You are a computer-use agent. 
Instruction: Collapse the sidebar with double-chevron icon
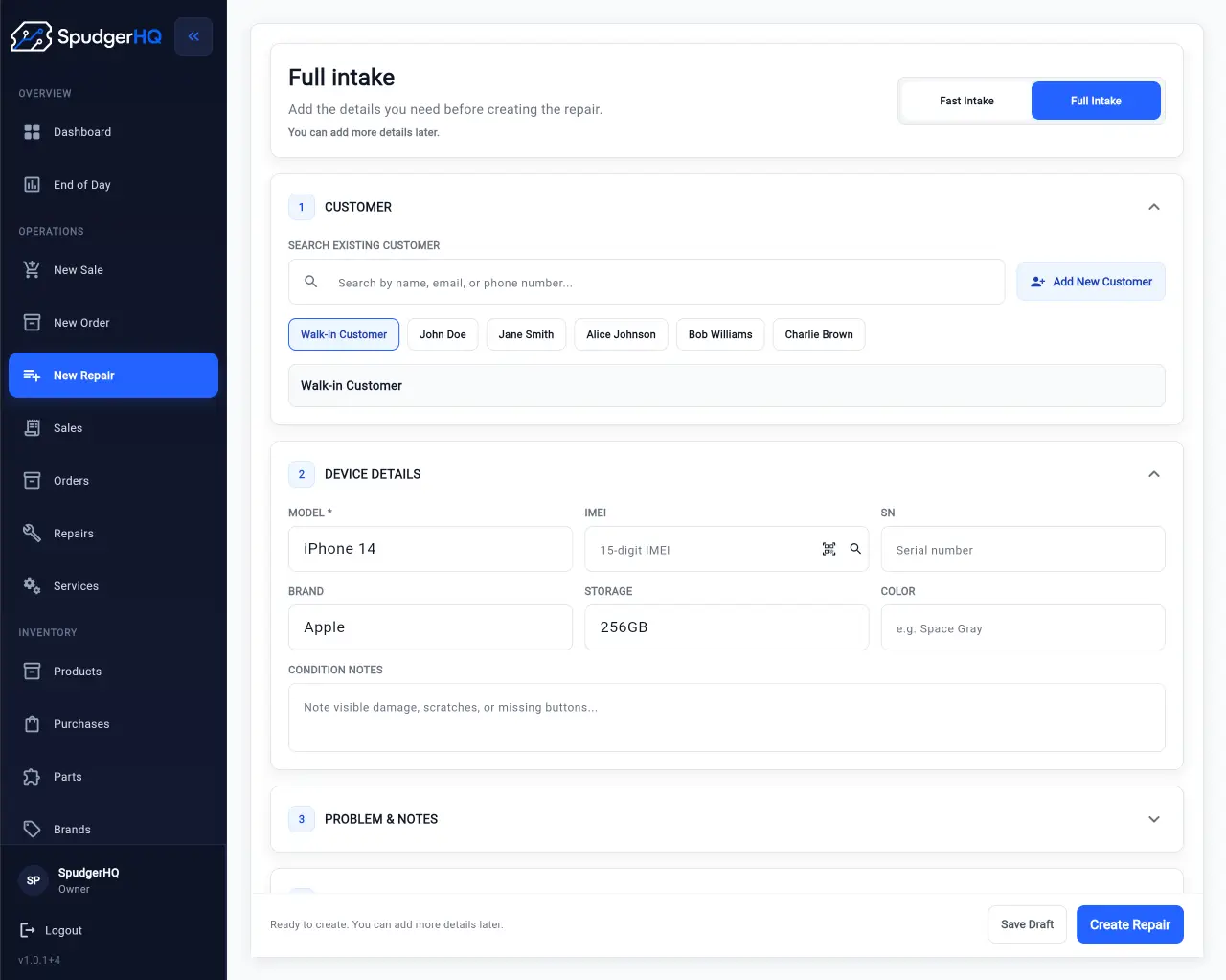click(193, 36)
